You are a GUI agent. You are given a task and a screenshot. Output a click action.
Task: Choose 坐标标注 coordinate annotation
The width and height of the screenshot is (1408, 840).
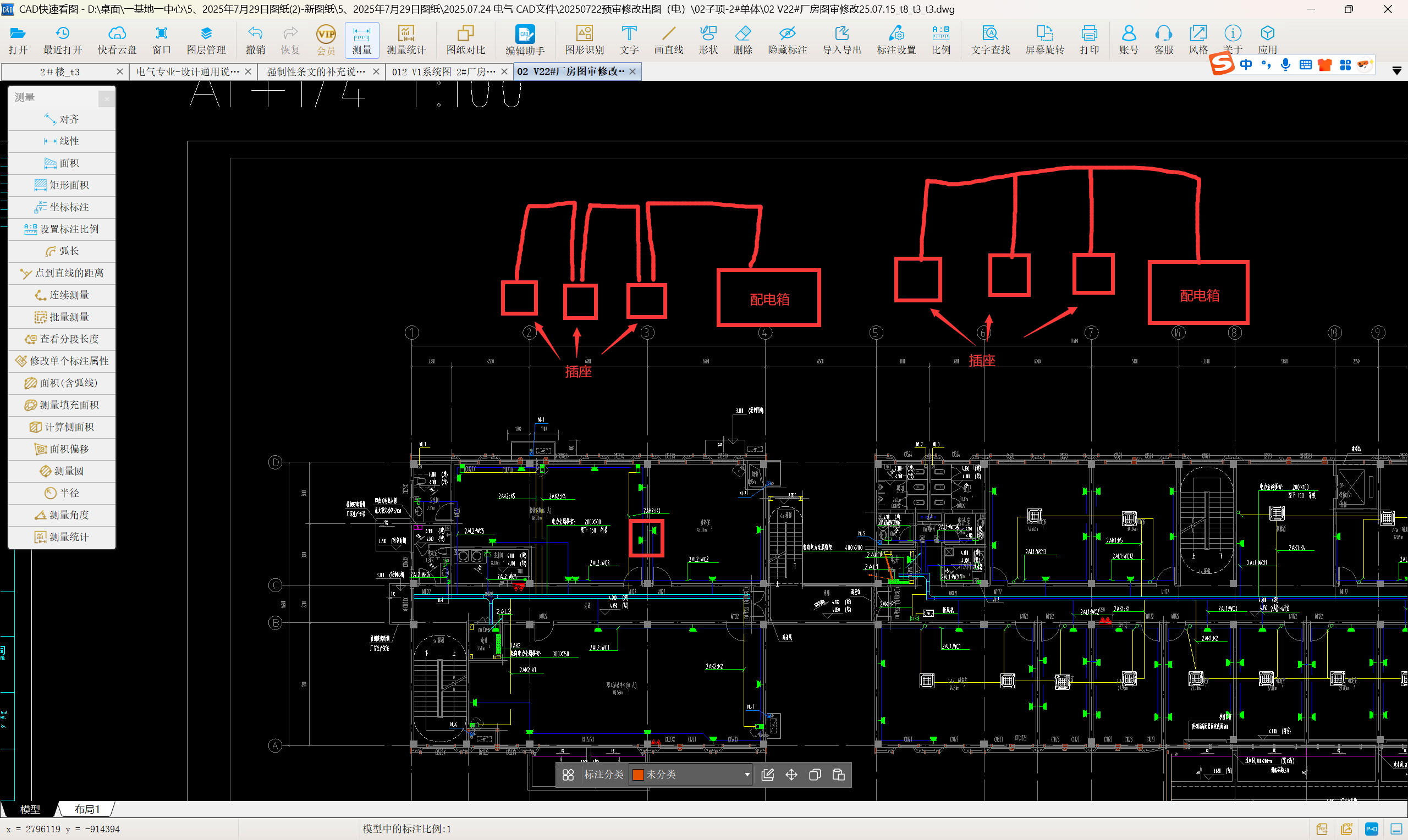tap(62, 207)
